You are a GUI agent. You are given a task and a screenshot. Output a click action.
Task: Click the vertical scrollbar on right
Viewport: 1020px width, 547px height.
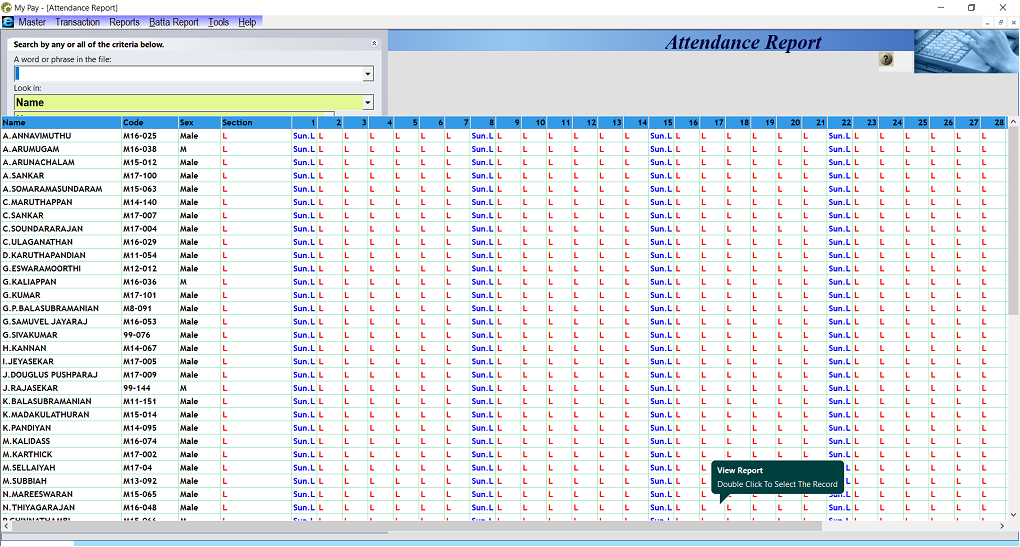[x=1013, y=220]
